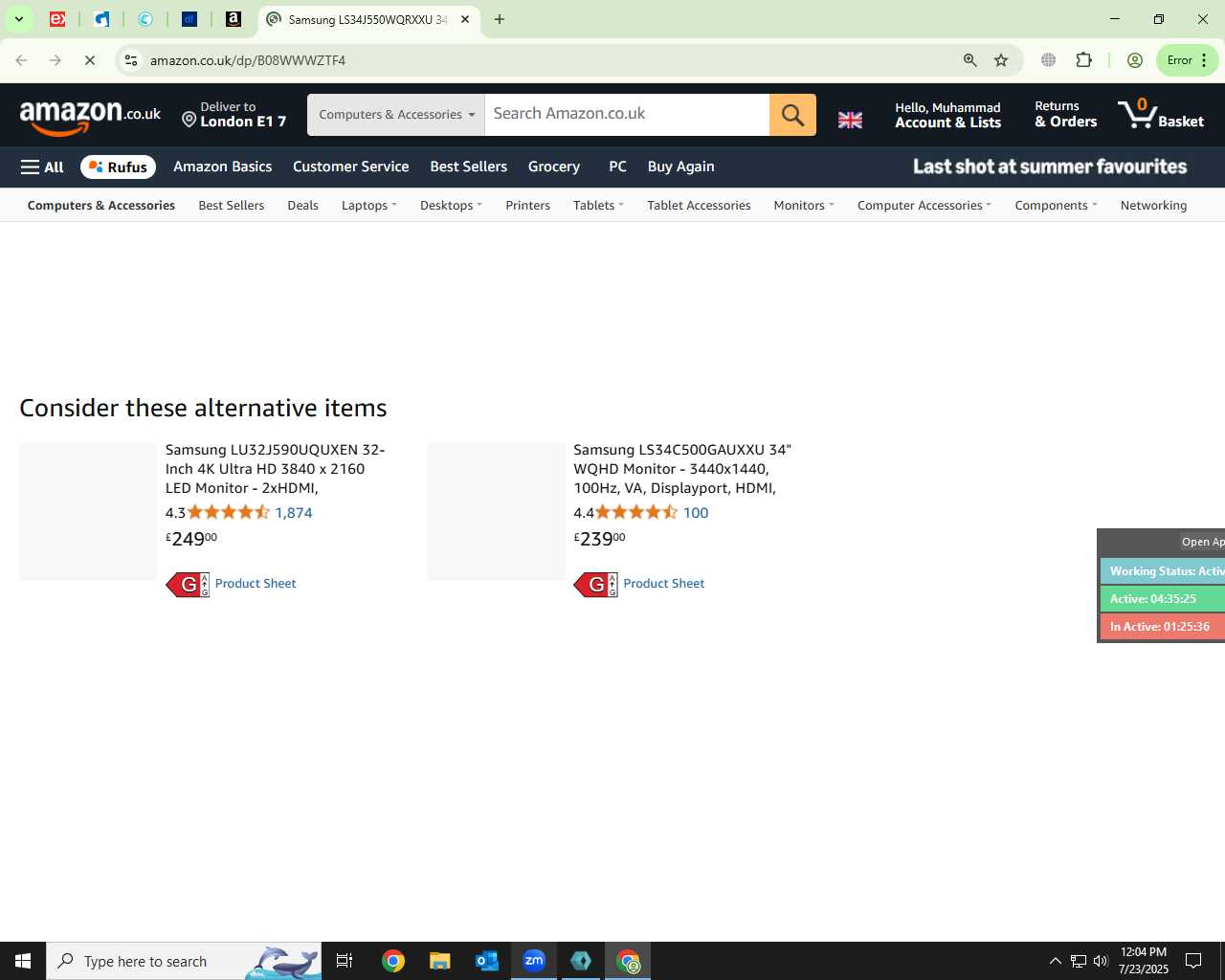Open Best Sellers in main nav bar

pyautogui.click(x=468, y=167)
